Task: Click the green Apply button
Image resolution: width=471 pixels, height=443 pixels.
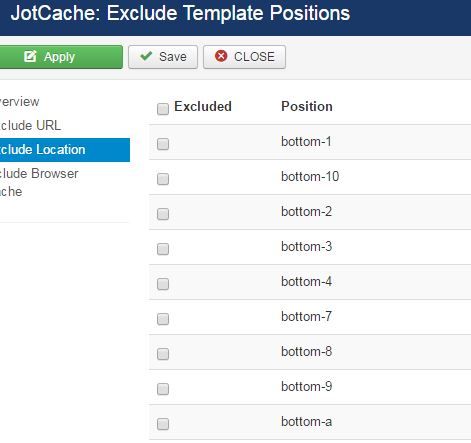Action: pos(61,57)
